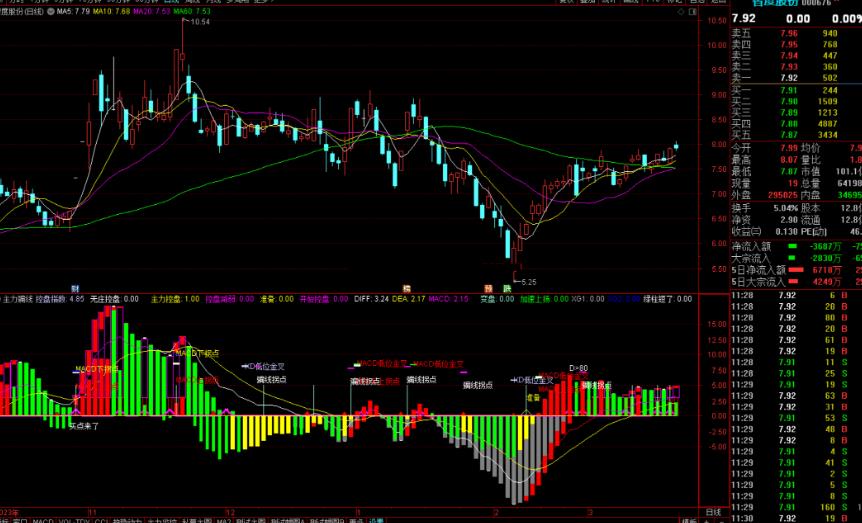This screenshot has width=862, height=523.
Task: Click the 换手 5.04% value
Action: click(x=785, y=208)
